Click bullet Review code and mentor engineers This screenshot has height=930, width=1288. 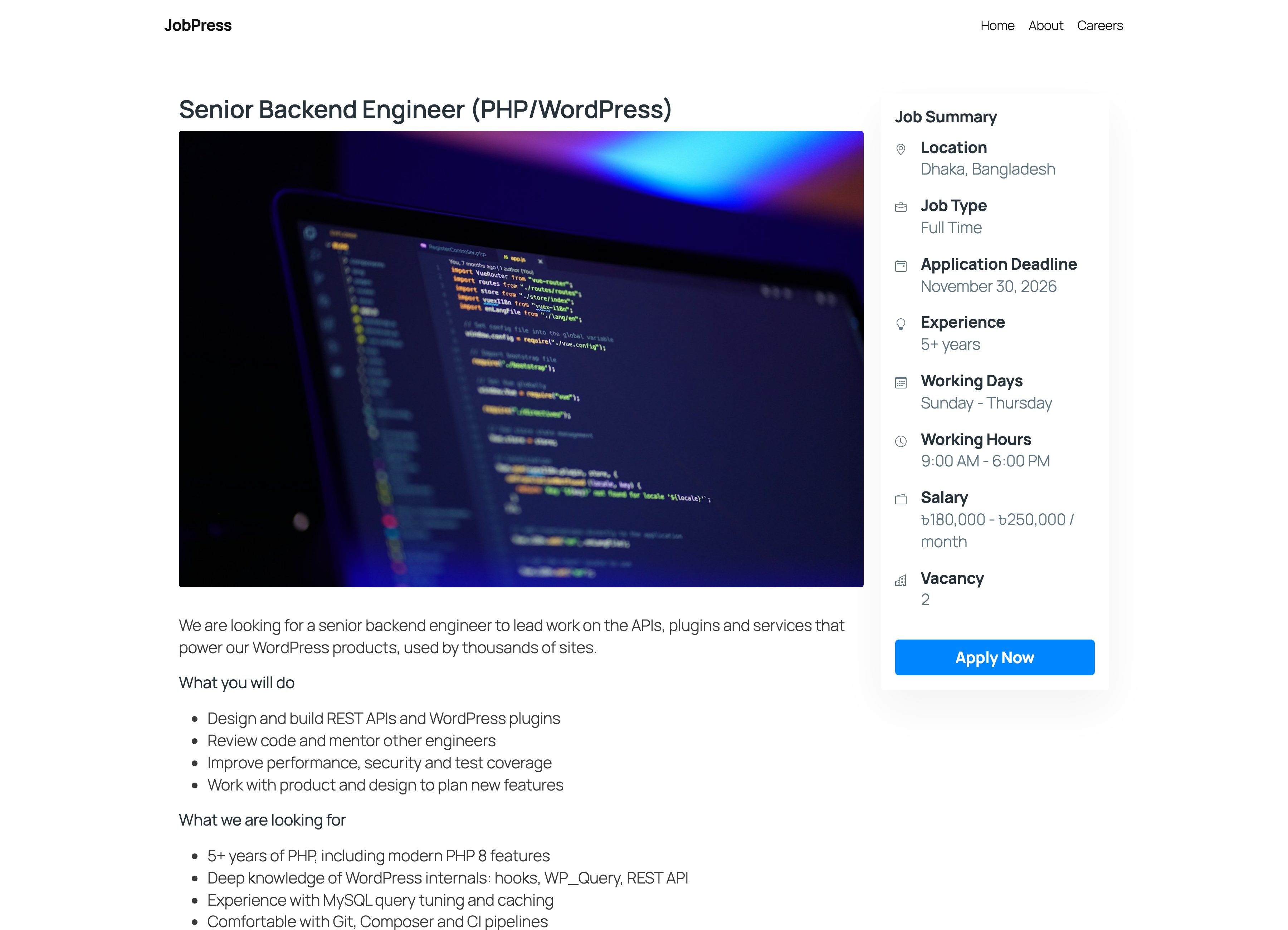pyautogui.click(x=352, y=740)
